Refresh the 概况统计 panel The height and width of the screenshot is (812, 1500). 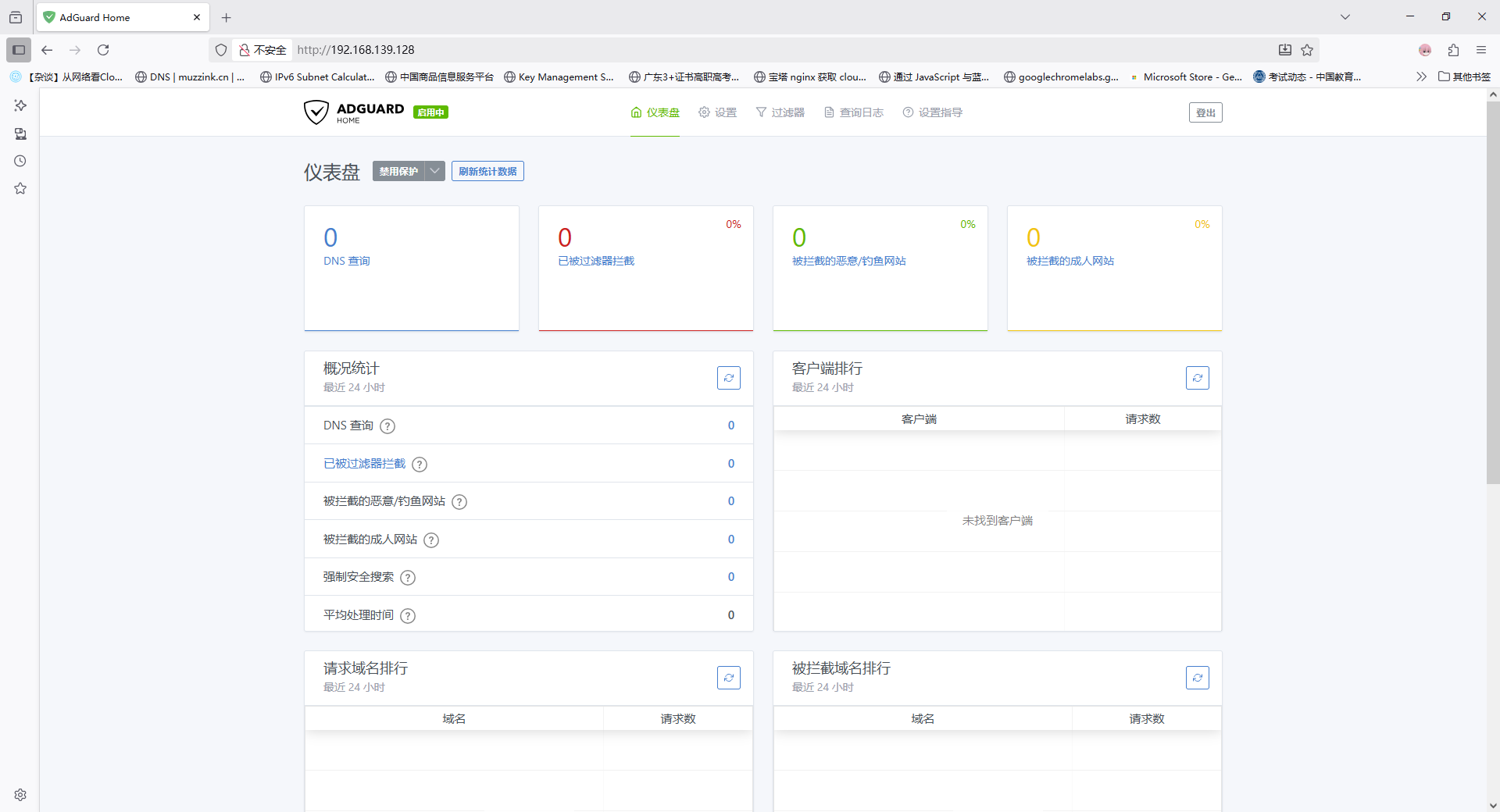pos(728,378)
